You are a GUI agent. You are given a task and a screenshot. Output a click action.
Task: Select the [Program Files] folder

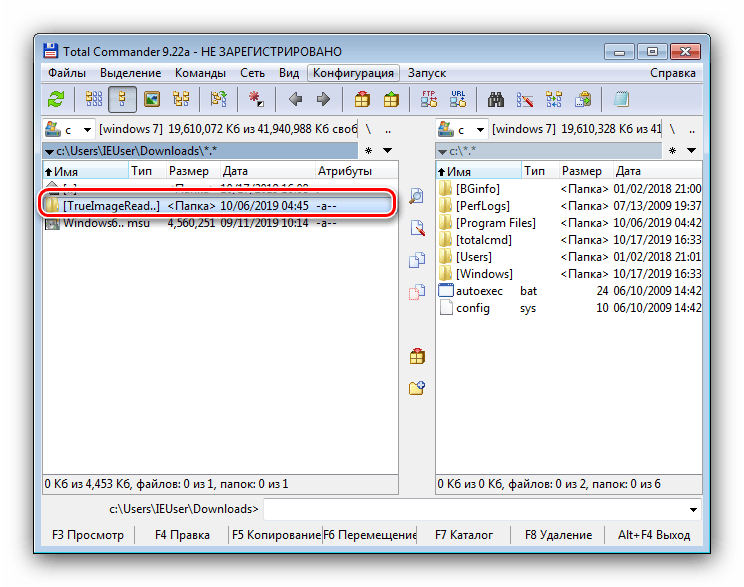pyautogui.click(x=569, y=223)
